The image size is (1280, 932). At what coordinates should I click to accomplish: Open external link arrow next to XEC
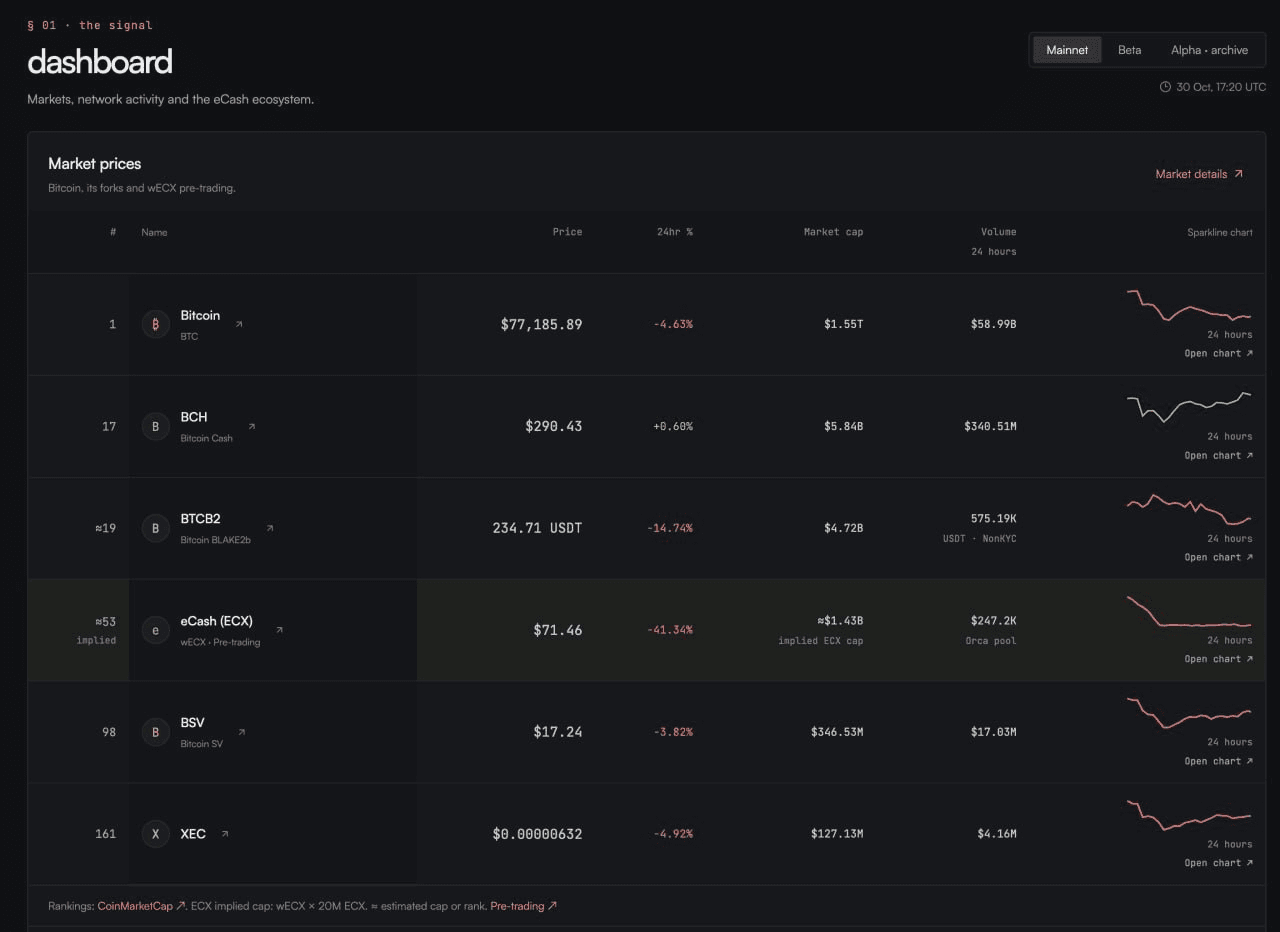[225, 834]
